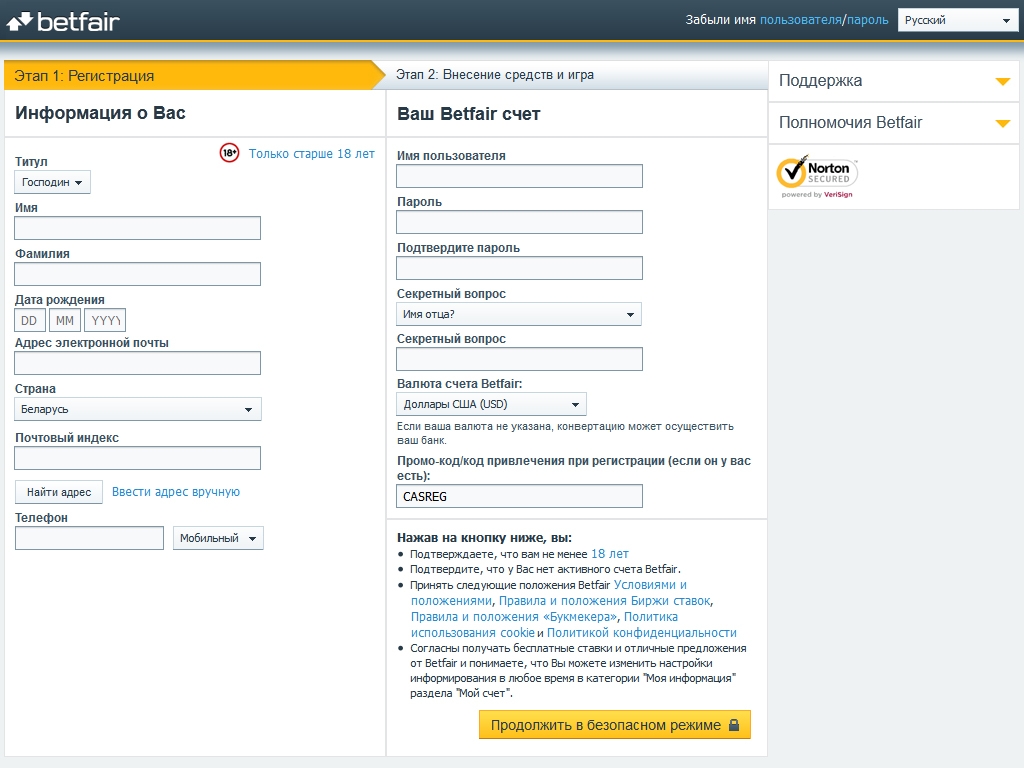Open the Политикой конфиденциальности link
1024x768 pixels.
pyautogui.click(x=641, y=633)
